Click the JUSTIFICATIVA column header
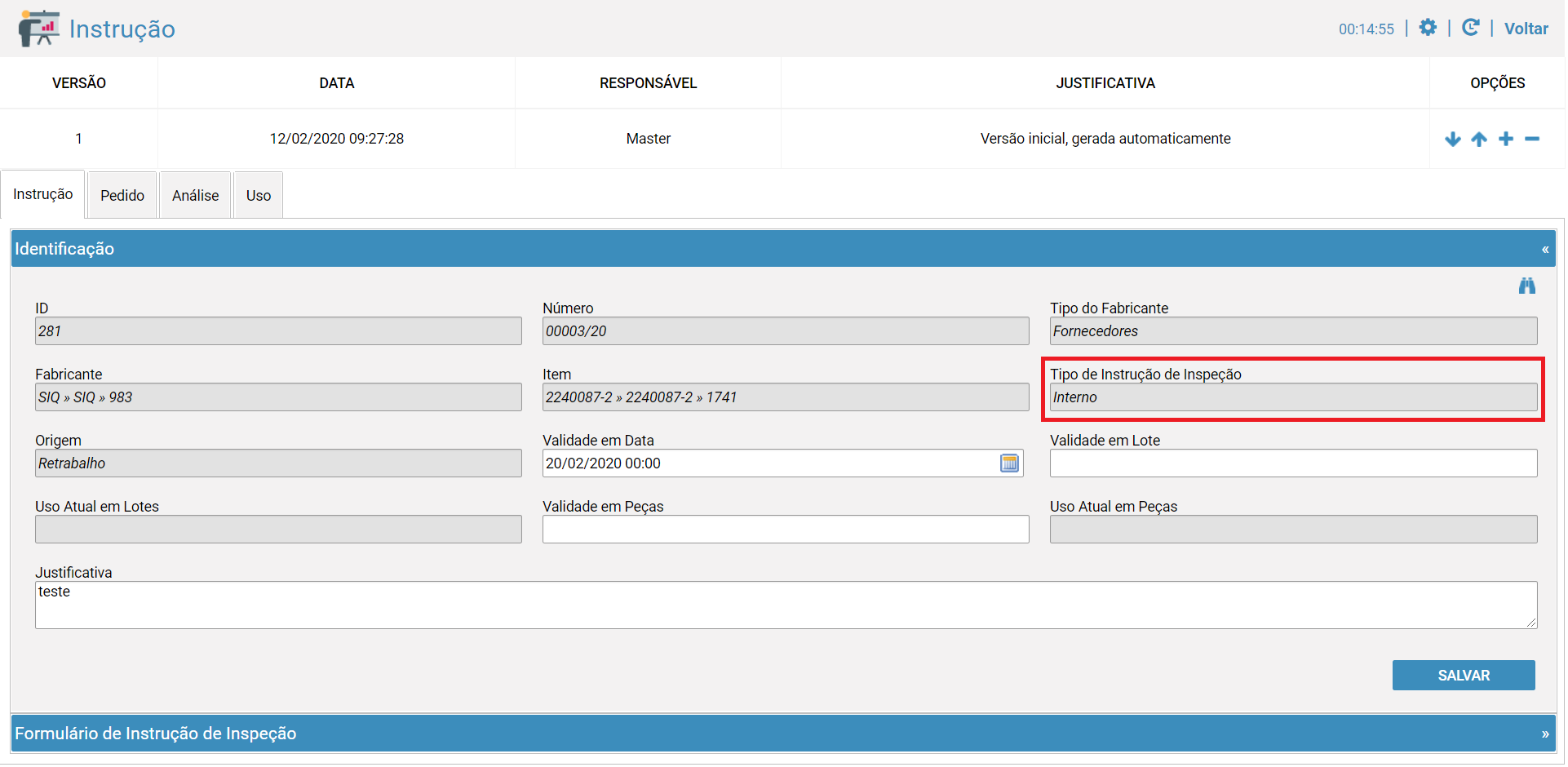1568x767 pixels. 1105,83
